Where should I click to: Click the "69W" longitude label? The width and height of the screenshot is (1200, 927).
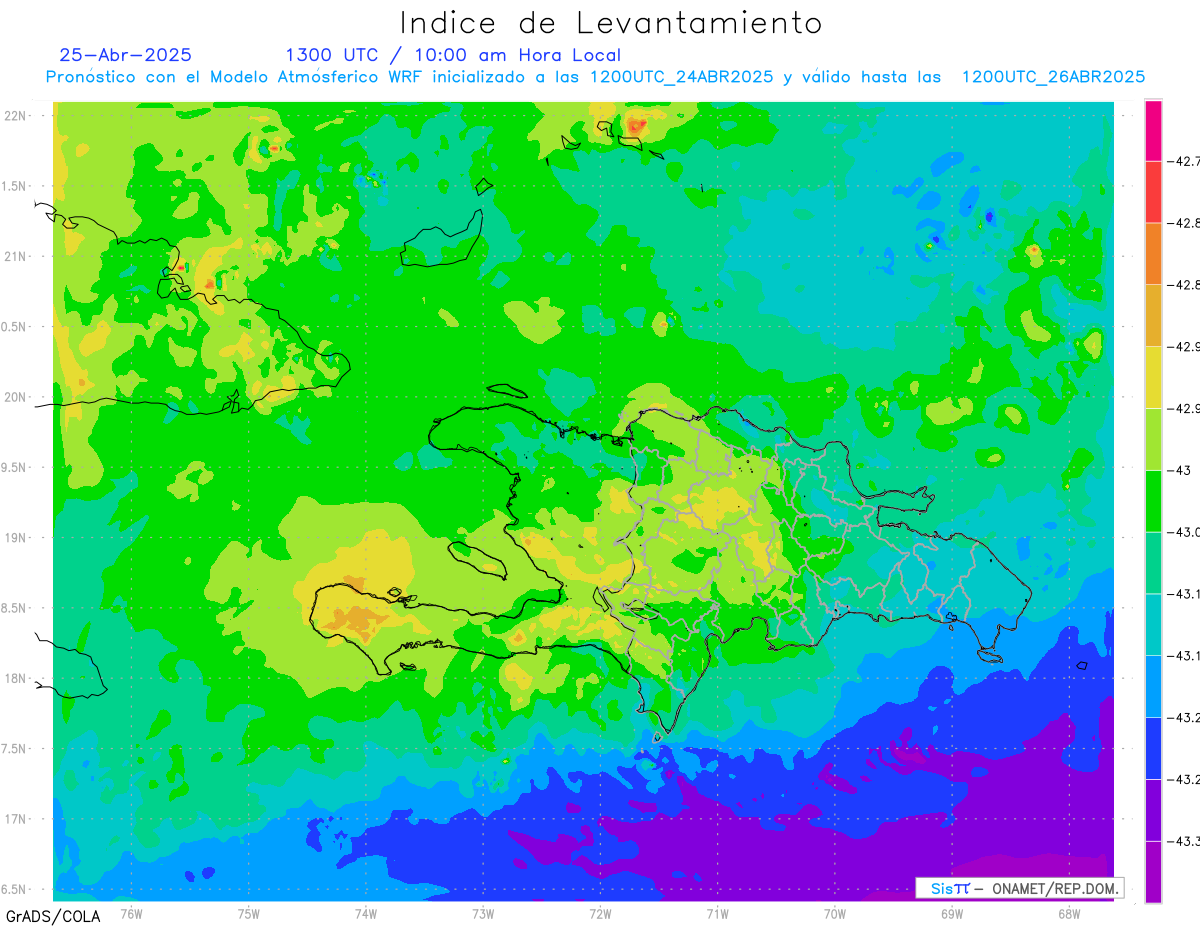point(952,913)
